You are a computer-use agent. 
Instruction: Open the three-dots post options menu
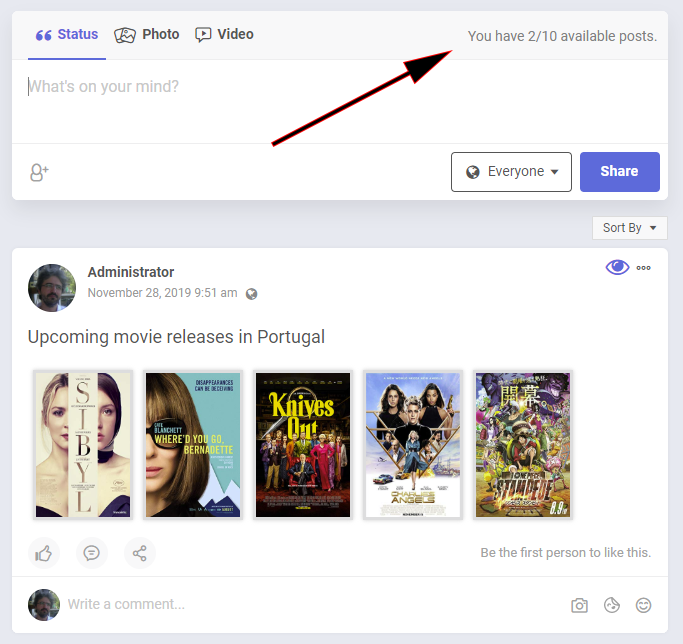[644, 268]
